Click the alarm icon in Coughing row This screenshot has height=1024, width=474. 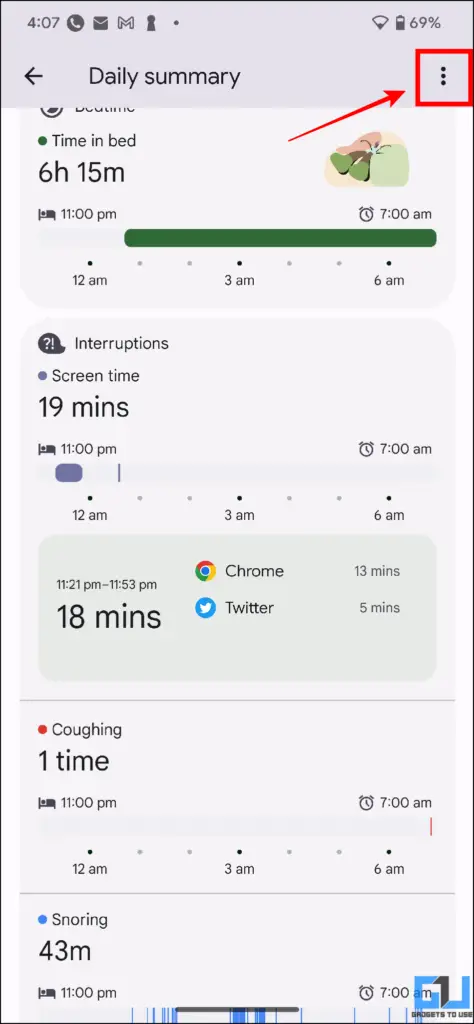point(366,803)
